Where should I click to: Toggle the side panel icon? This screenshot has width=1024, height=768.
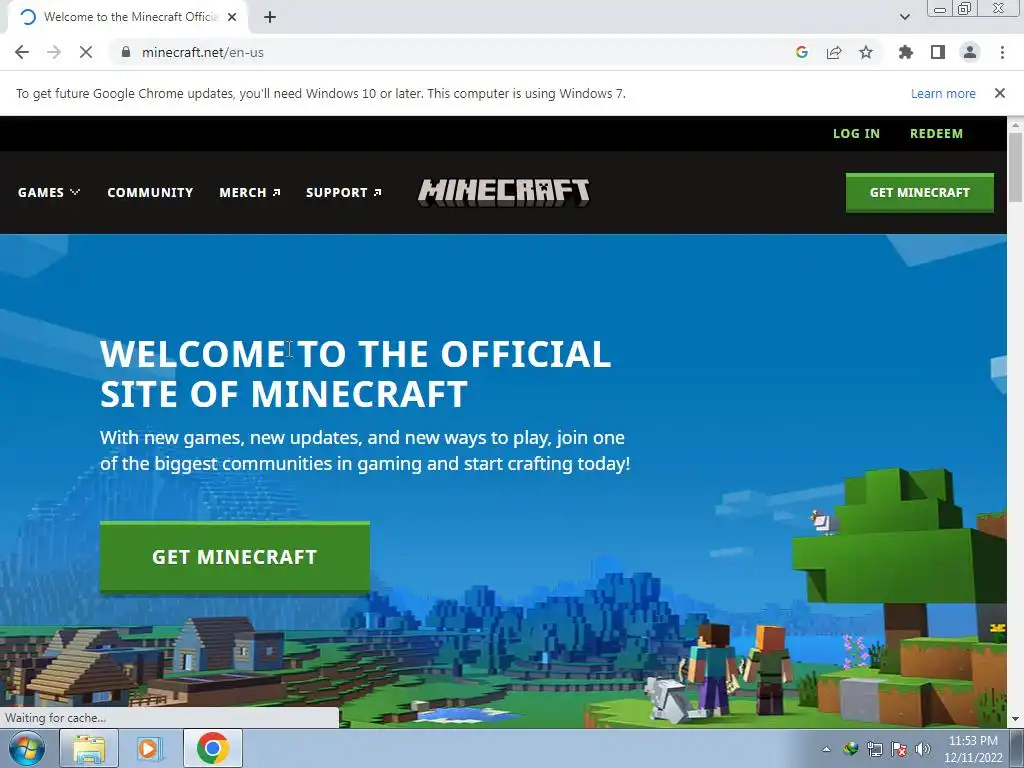coord(938,52)
